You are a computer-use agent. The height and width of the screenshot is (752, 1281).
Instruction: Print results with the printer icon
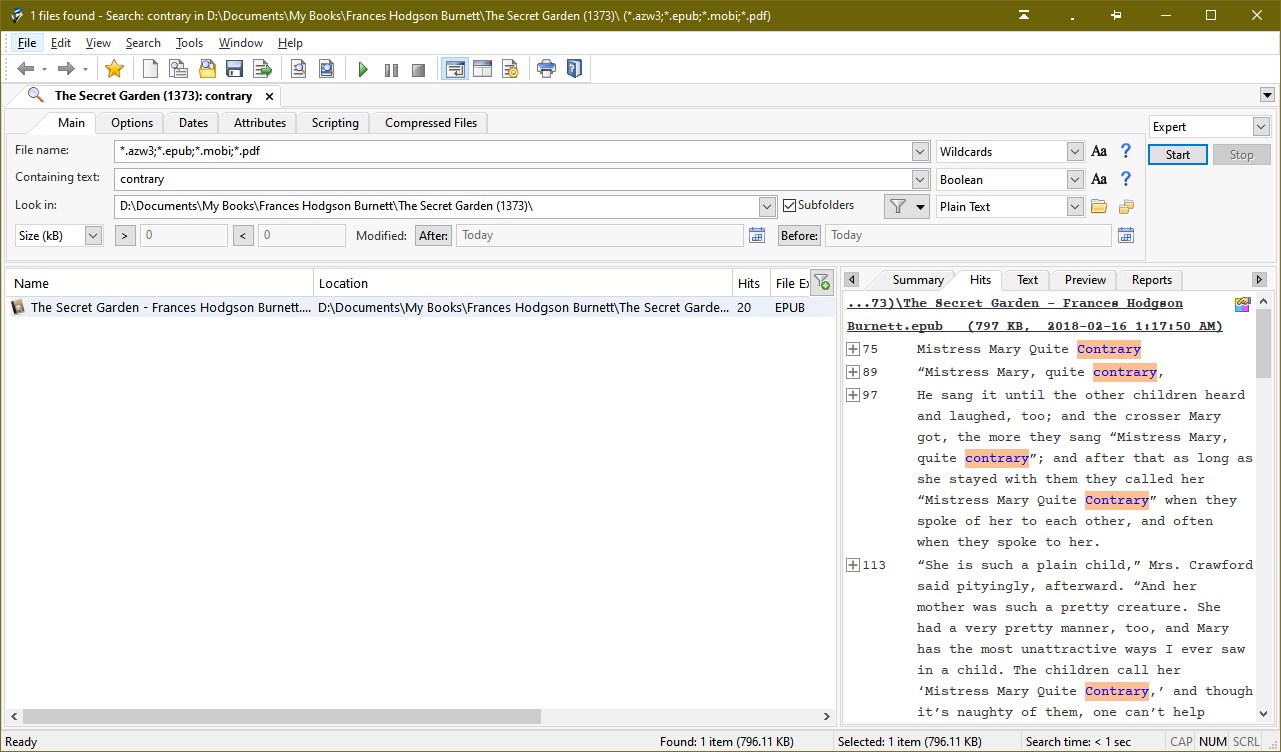(x=546, y=69)
